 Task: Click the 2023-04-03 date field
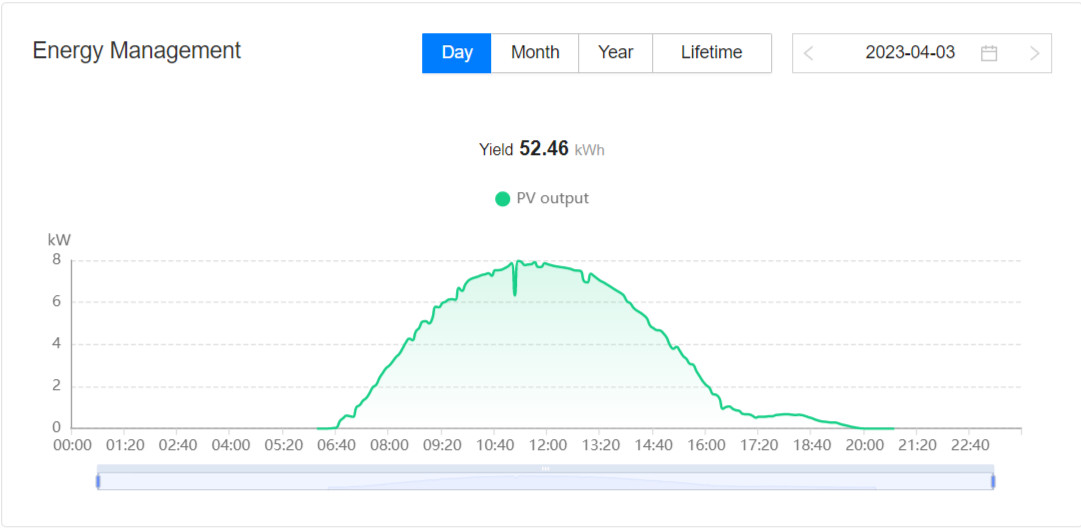coord(909,53)
